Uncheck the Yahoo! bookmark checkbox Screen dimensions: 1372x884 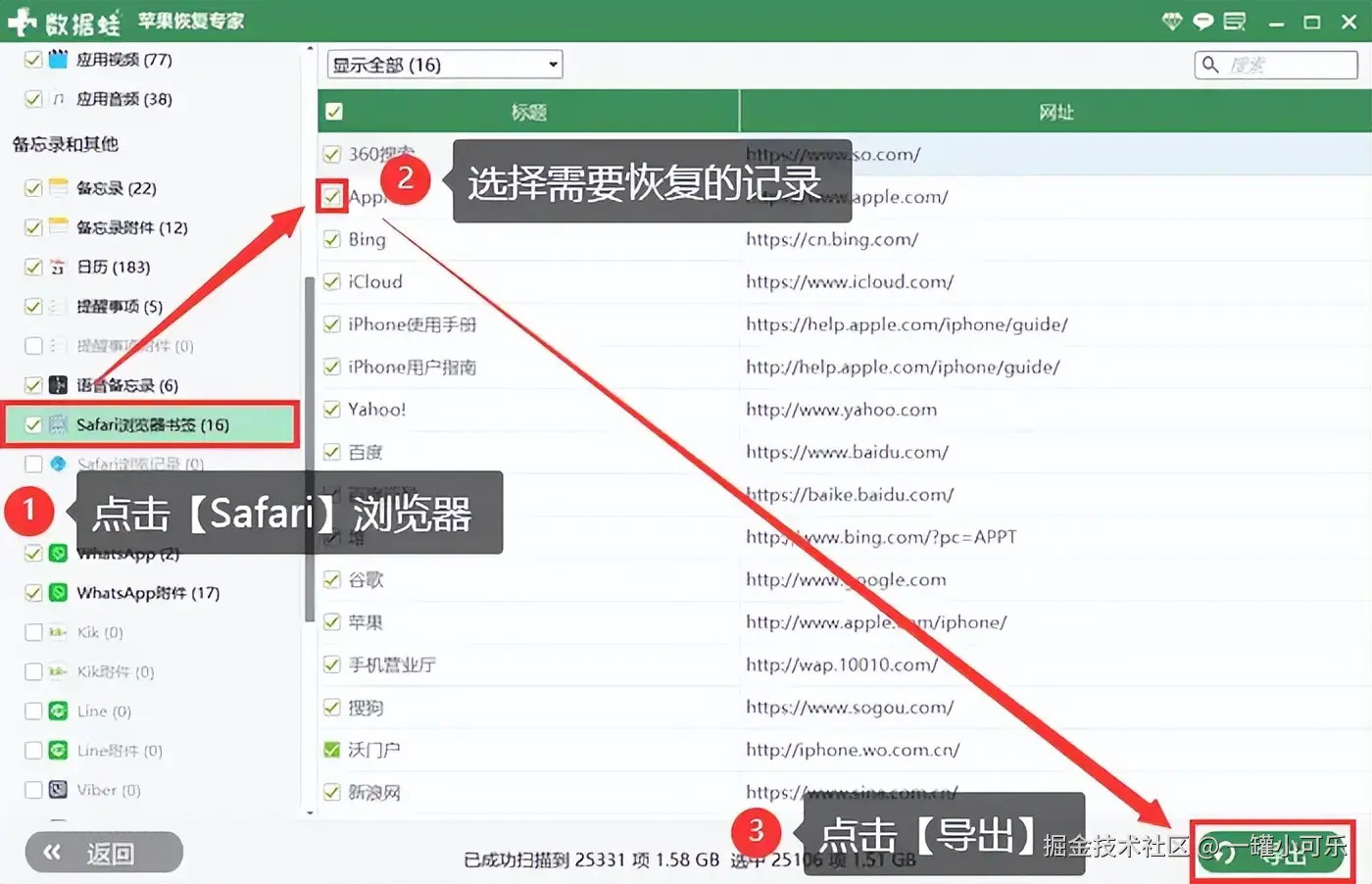(x=332, y=410)
